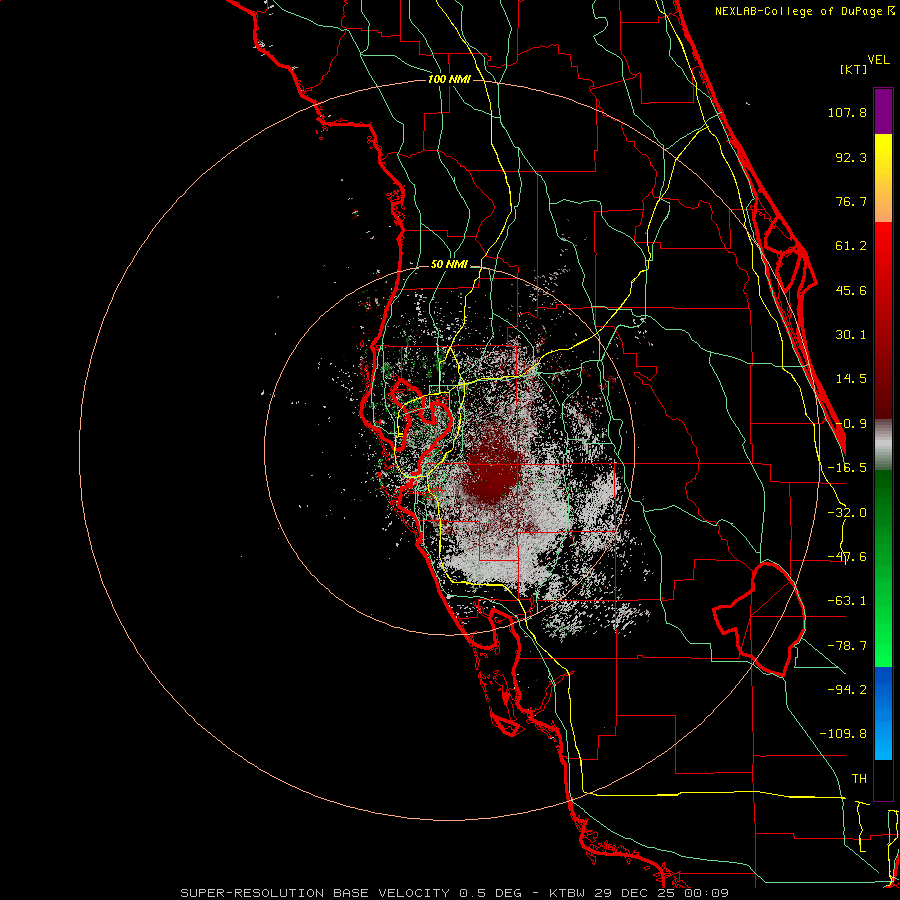Click the 30.1 legend value
900x900 pixels.
point(851,335)
